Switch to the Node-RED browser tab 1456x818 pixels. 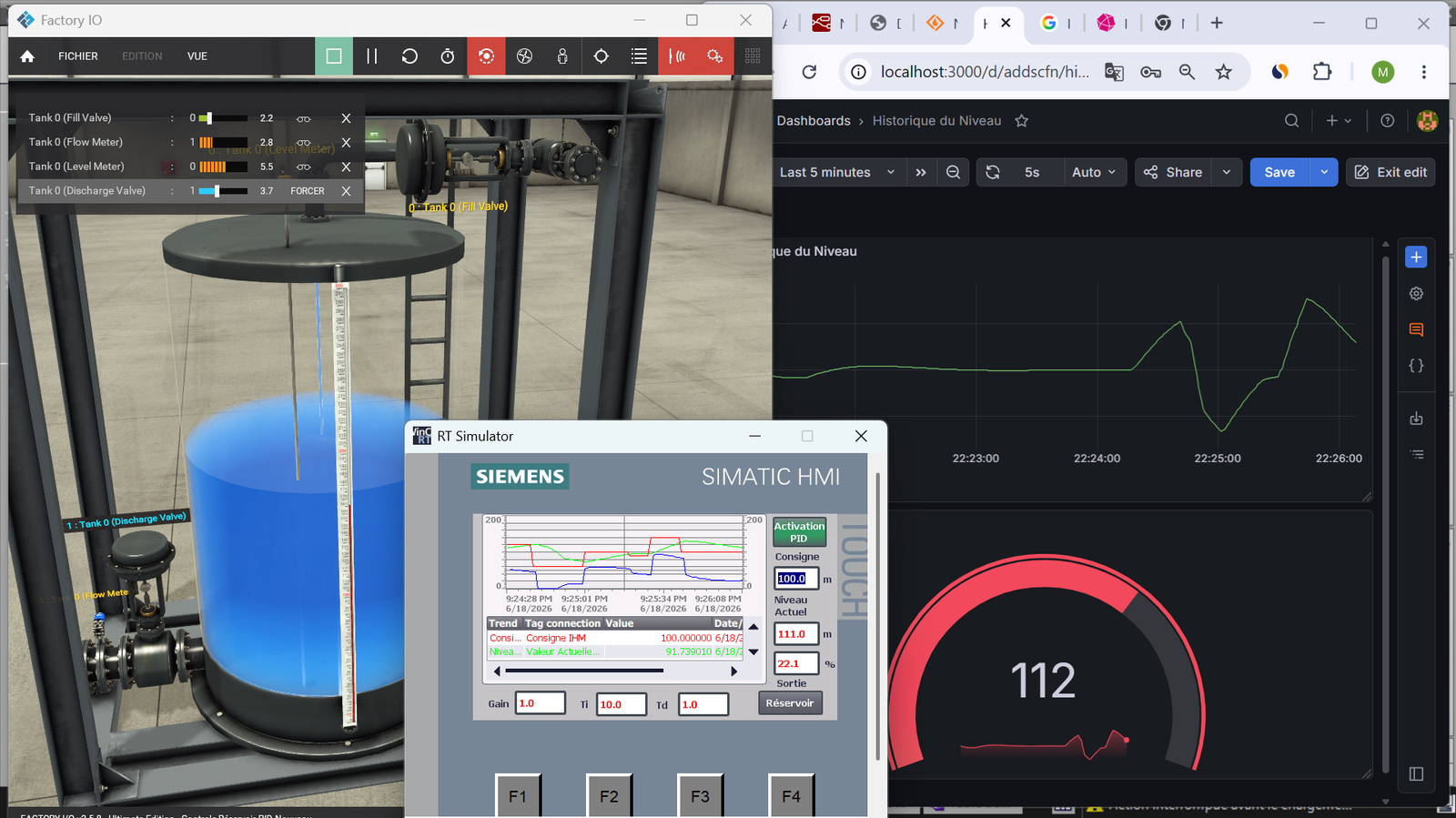(822, 23)
